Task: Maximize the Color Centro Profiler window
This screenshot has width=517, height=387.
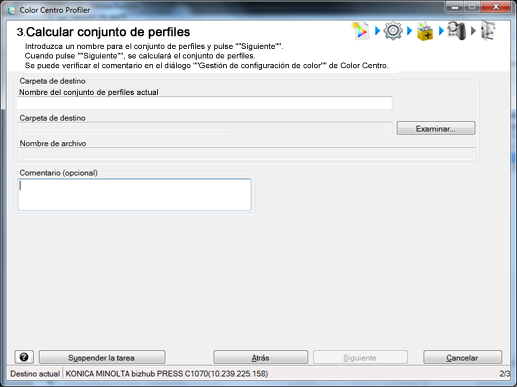Action: pyautogui.click(x=472, y=7)
